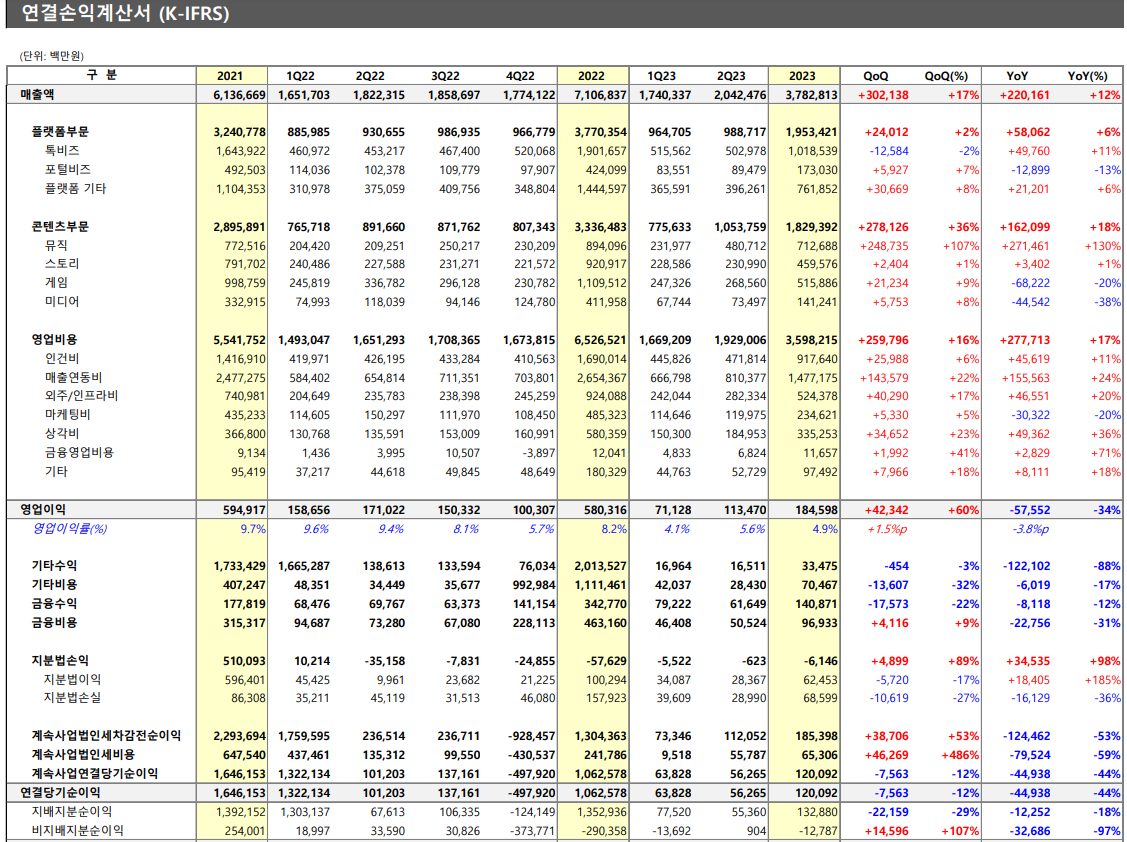Select the 플랫폼부문 row label
This screenshot has height=842, width=1127.
(x=61, y=132)
